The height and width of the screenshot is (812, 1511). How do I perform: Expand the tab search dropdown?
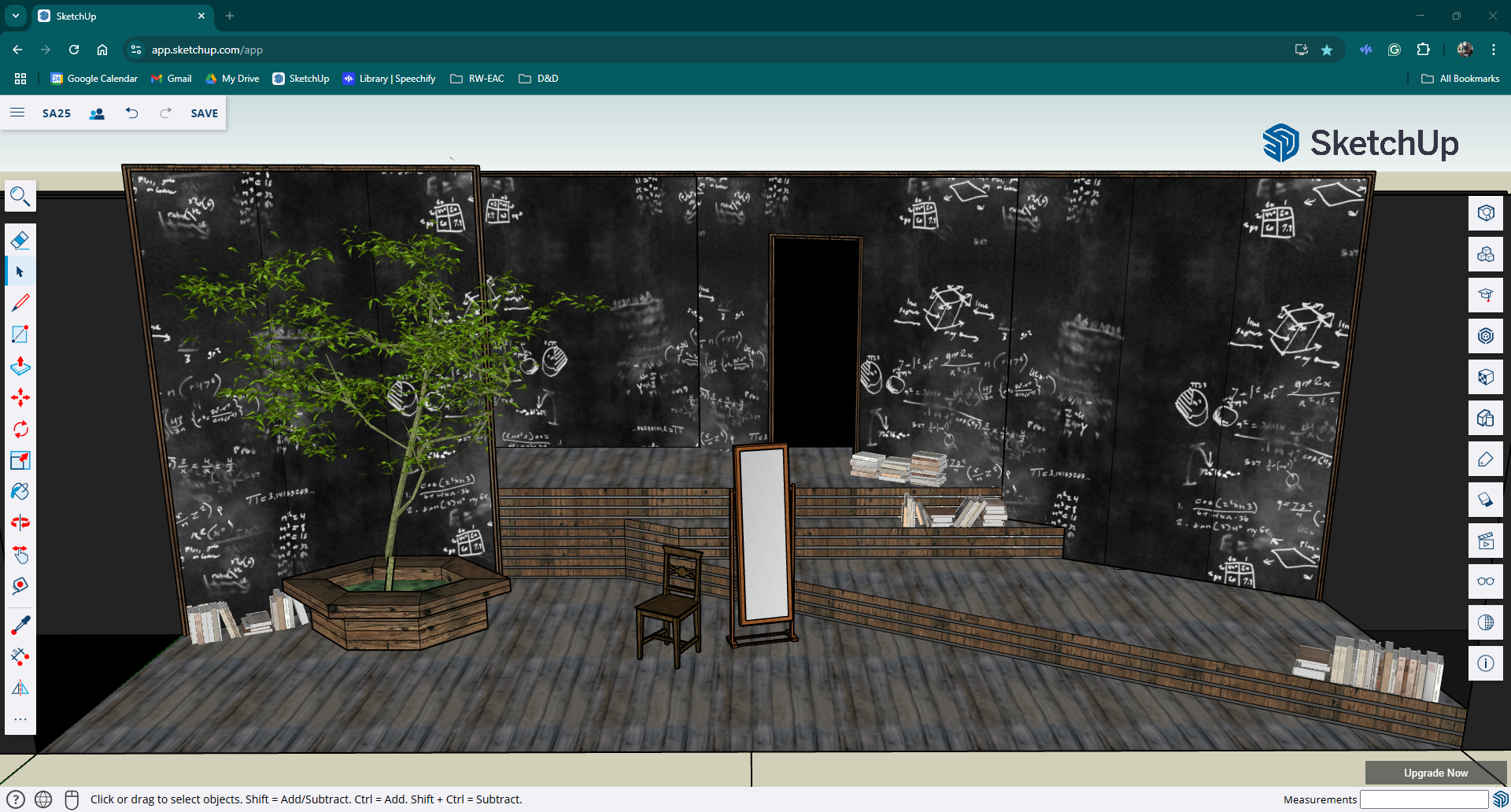(15, 16)
